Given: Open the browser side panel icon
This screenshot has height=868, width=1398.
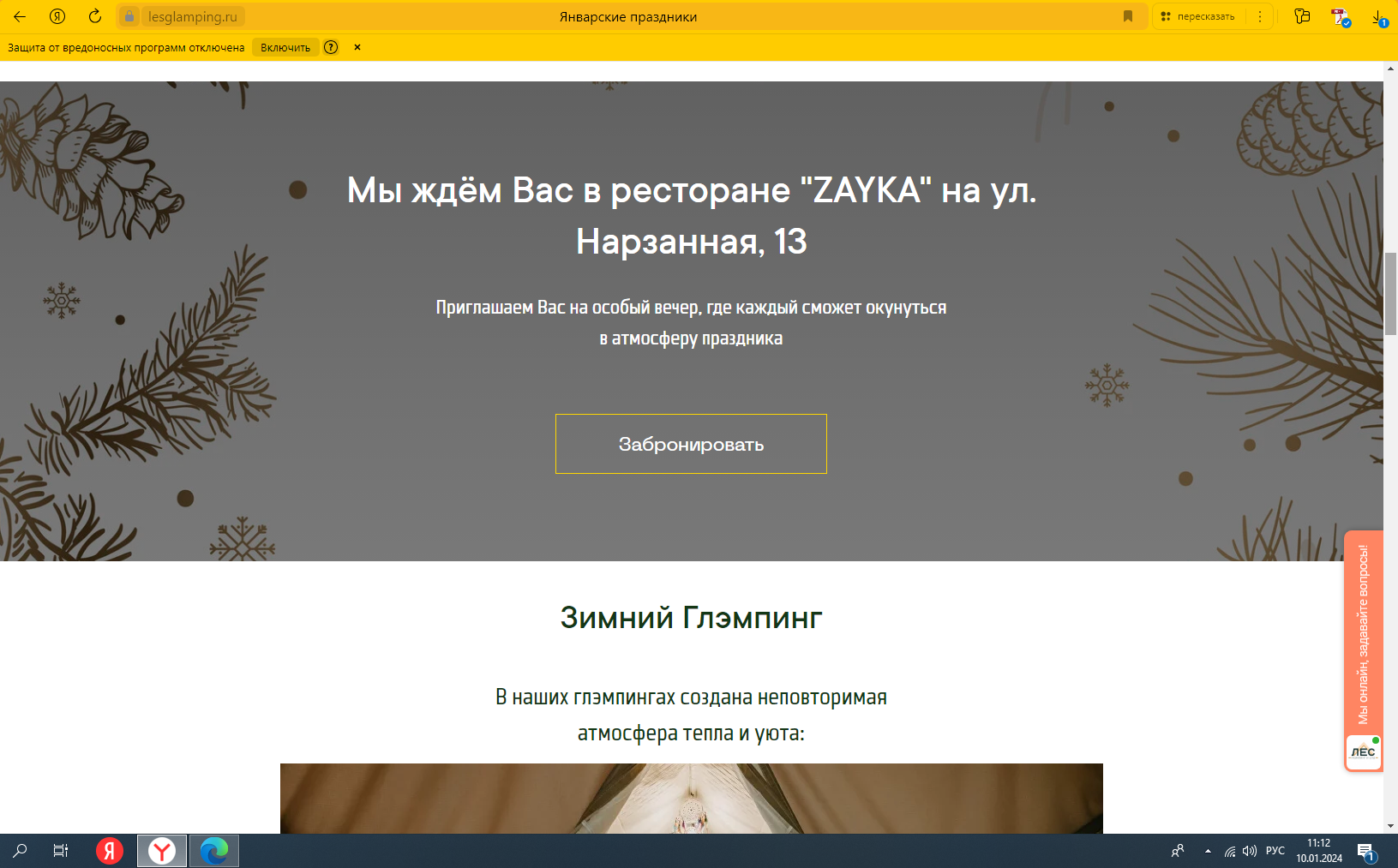Looking at the screenshot, I should [1302, 16].
